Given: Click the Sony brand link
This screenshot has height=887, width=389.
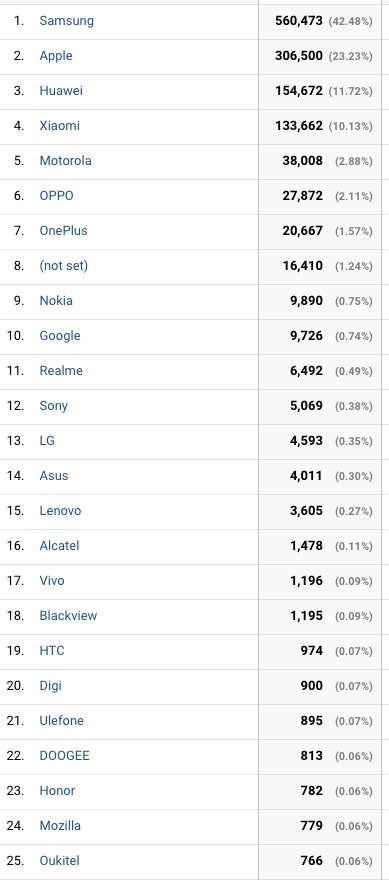Looking at the screenshot, I should point(53,406).
